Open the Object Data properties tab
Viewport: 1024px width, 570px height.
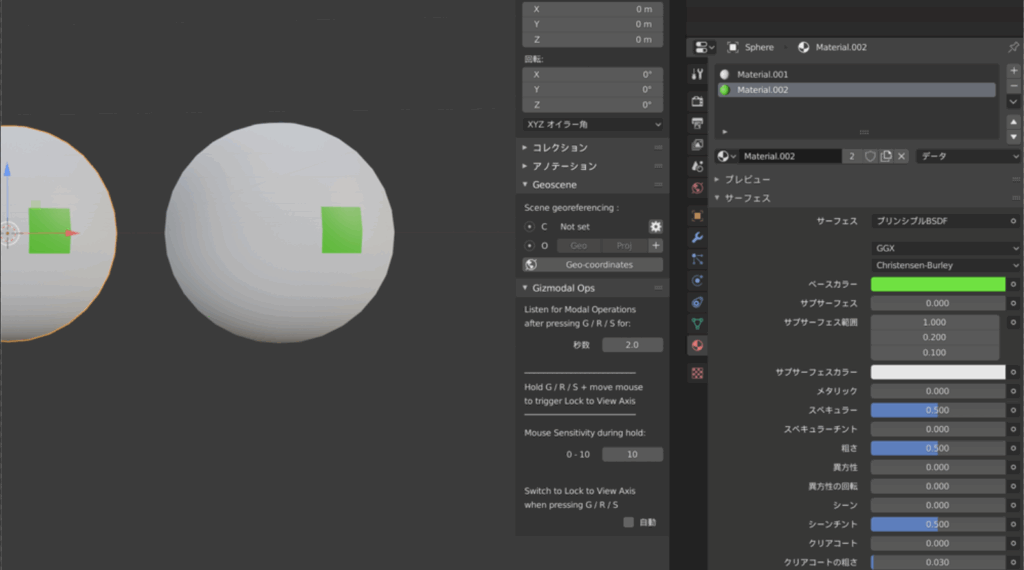pos(697,323)
